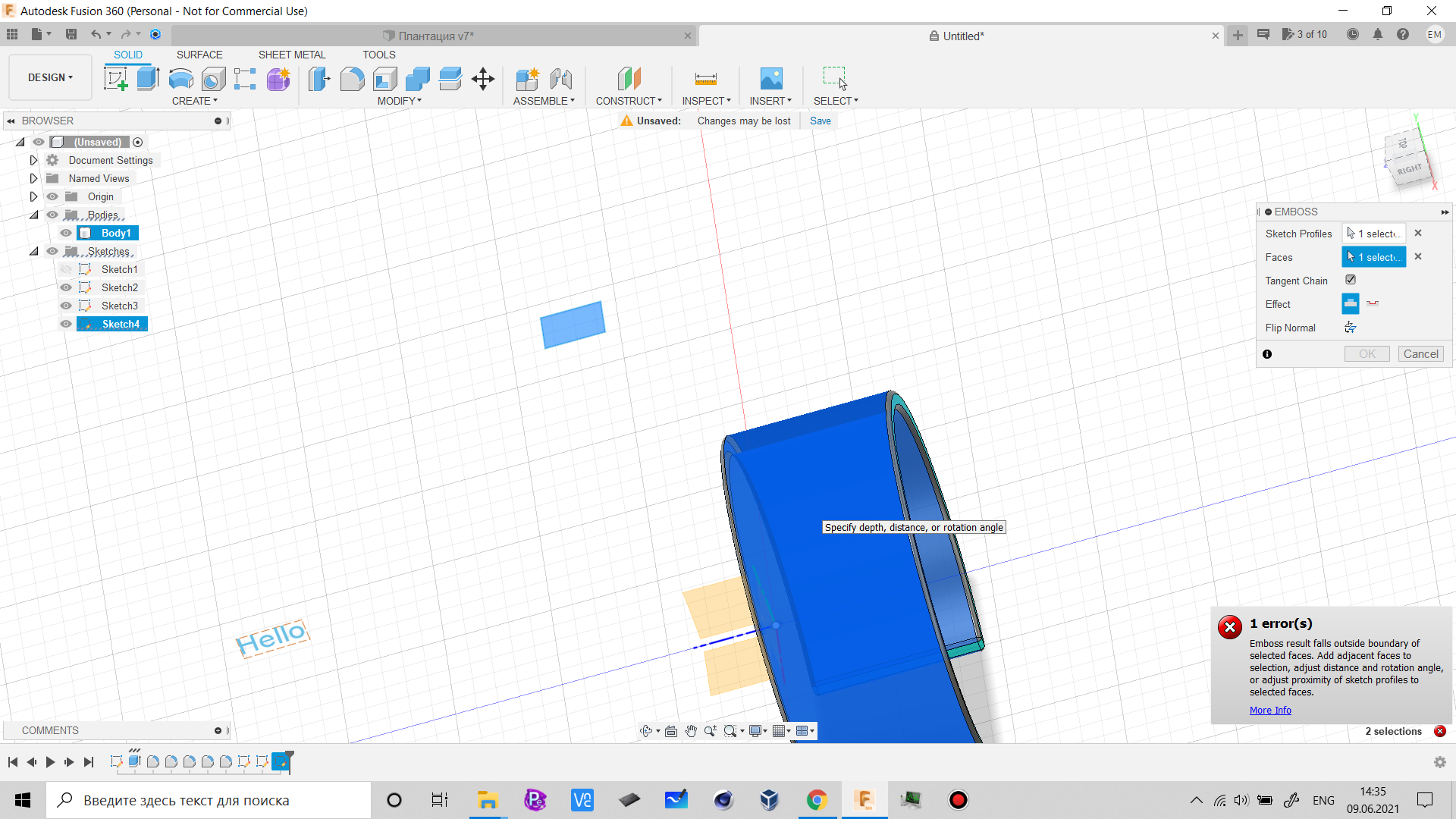Click the Save link in unsaved warning
1456x819 pixels.
pyautogui.click(x=820, y=121)
